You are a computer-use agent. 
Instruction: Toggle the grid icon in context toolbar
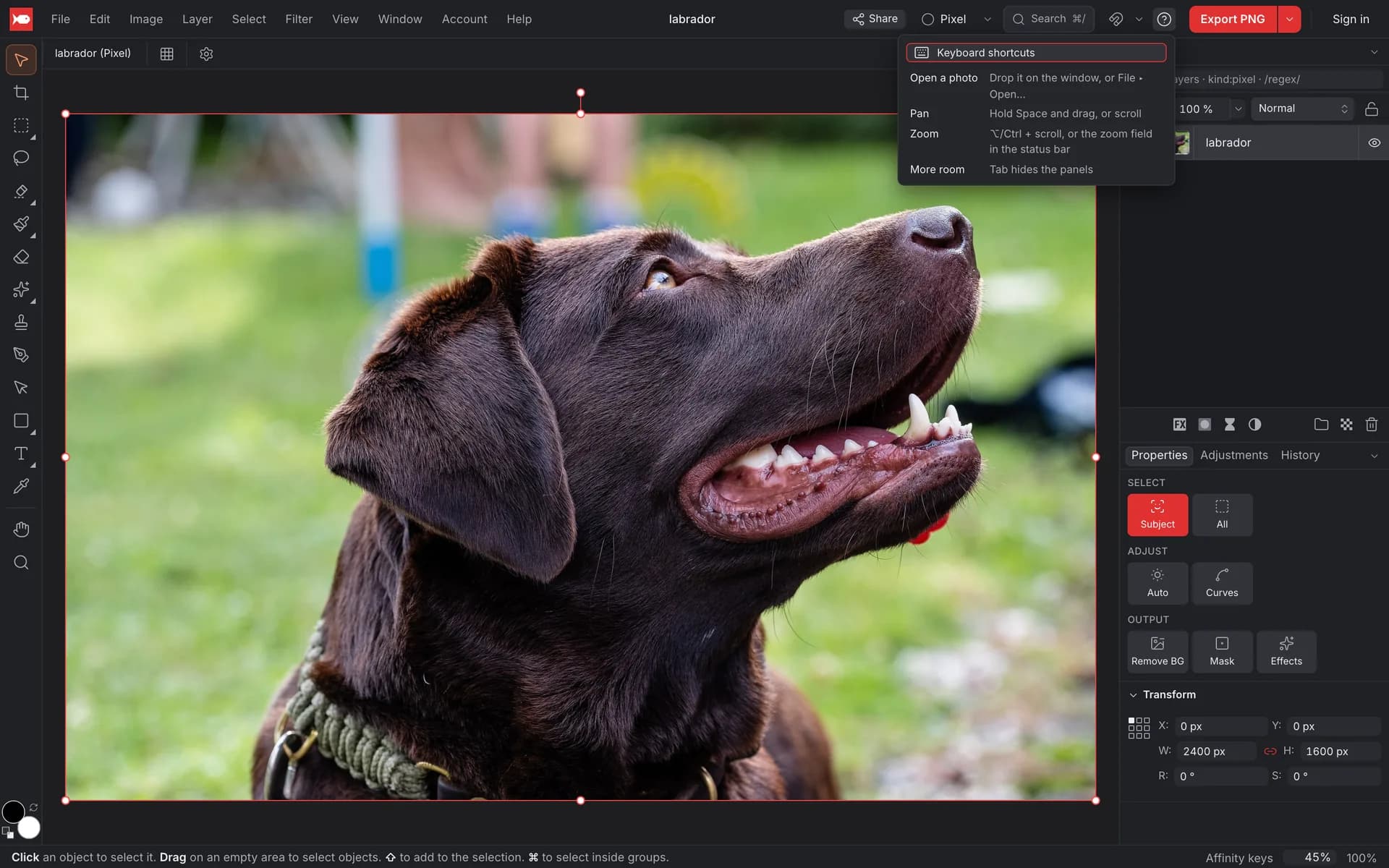(166, 54)
